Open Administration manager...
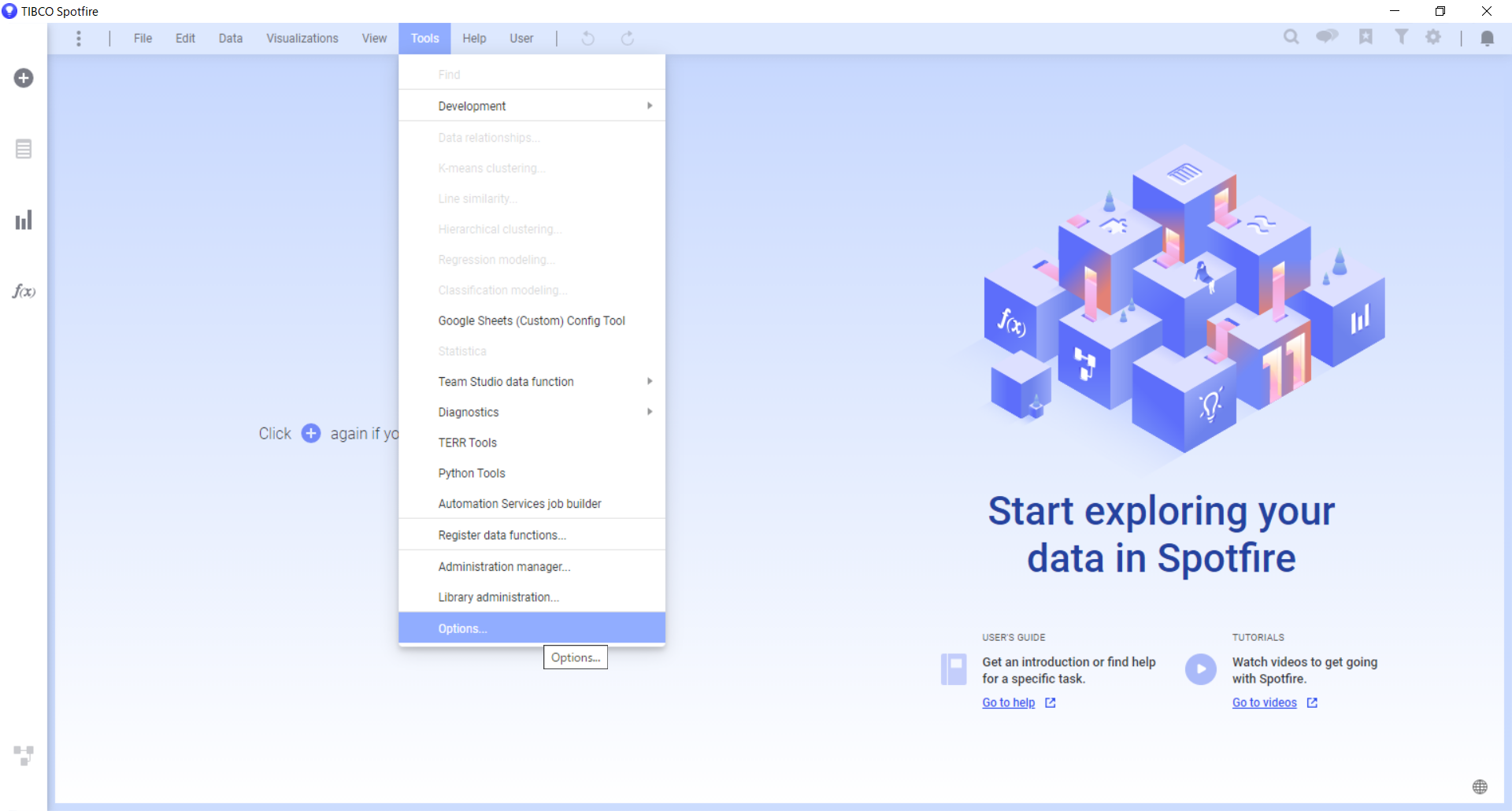The height and width of the screenshot is (811, 1512). (532, 567)
